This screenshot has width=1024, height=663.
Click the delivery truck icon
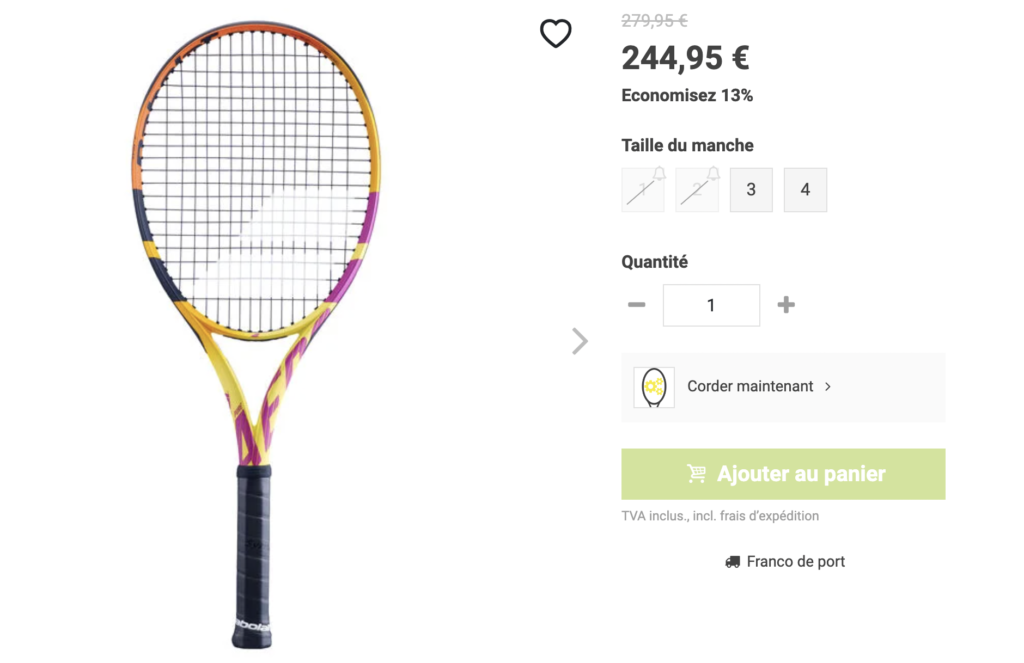point(732,562)
